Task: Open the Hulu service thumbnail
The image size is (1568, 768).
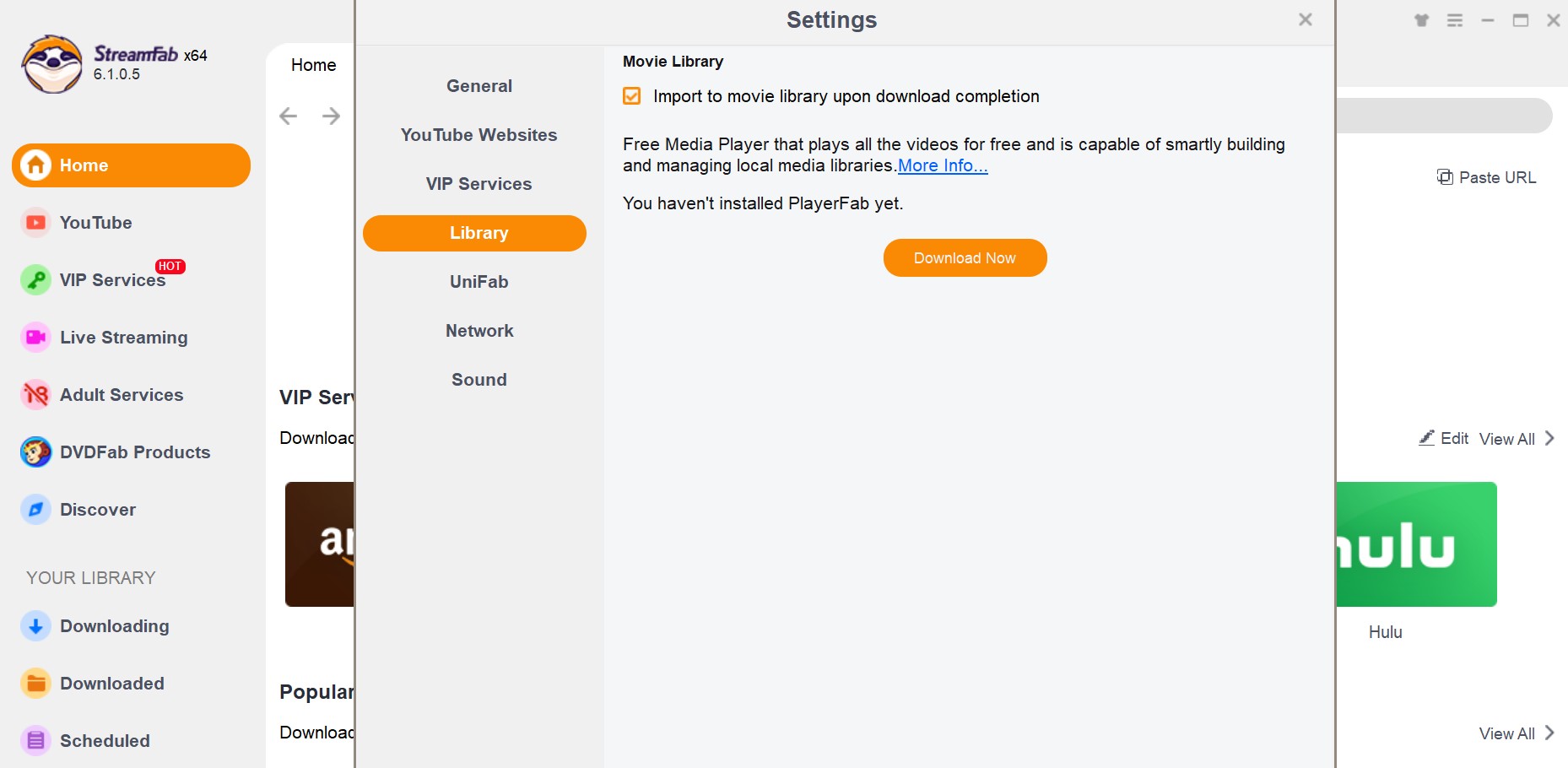Action: (x=1417, y=544)
